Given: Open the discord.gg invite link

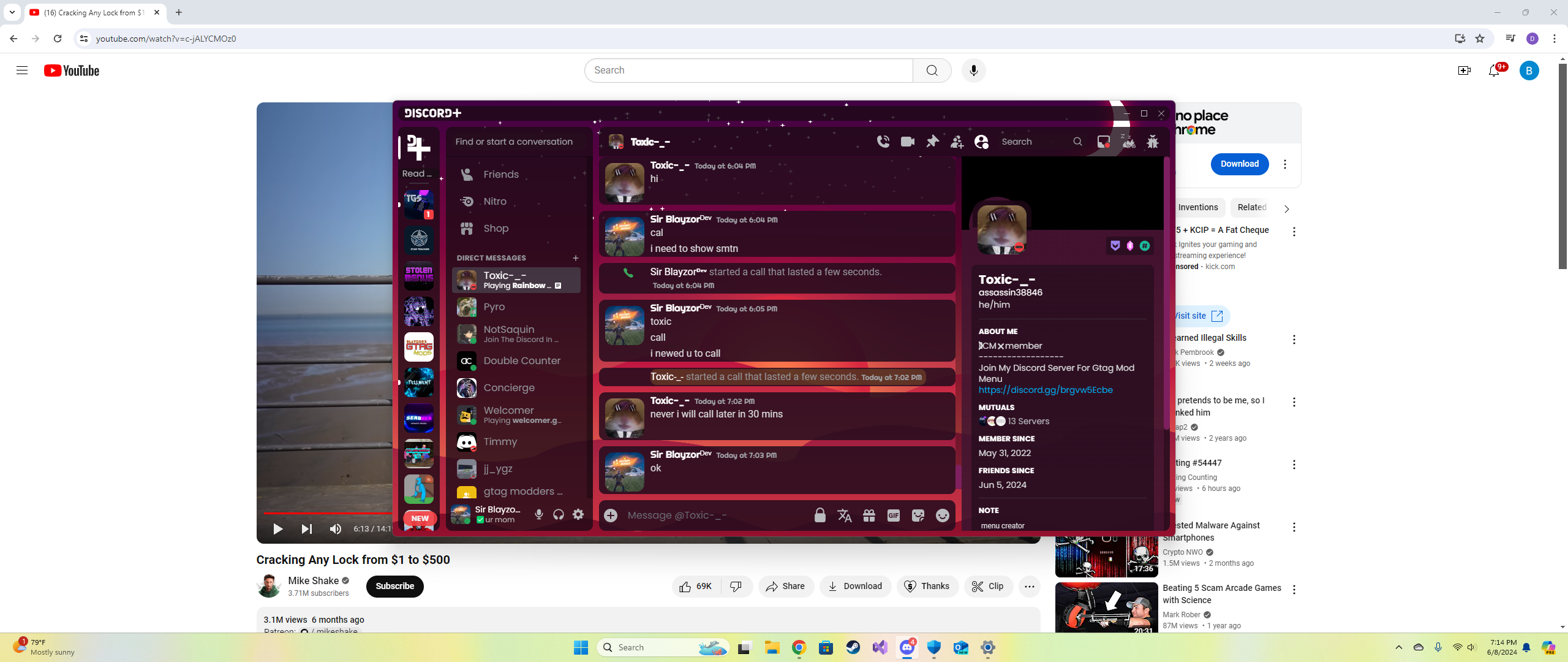Looking at the screenshot, I should [1045, 390].
